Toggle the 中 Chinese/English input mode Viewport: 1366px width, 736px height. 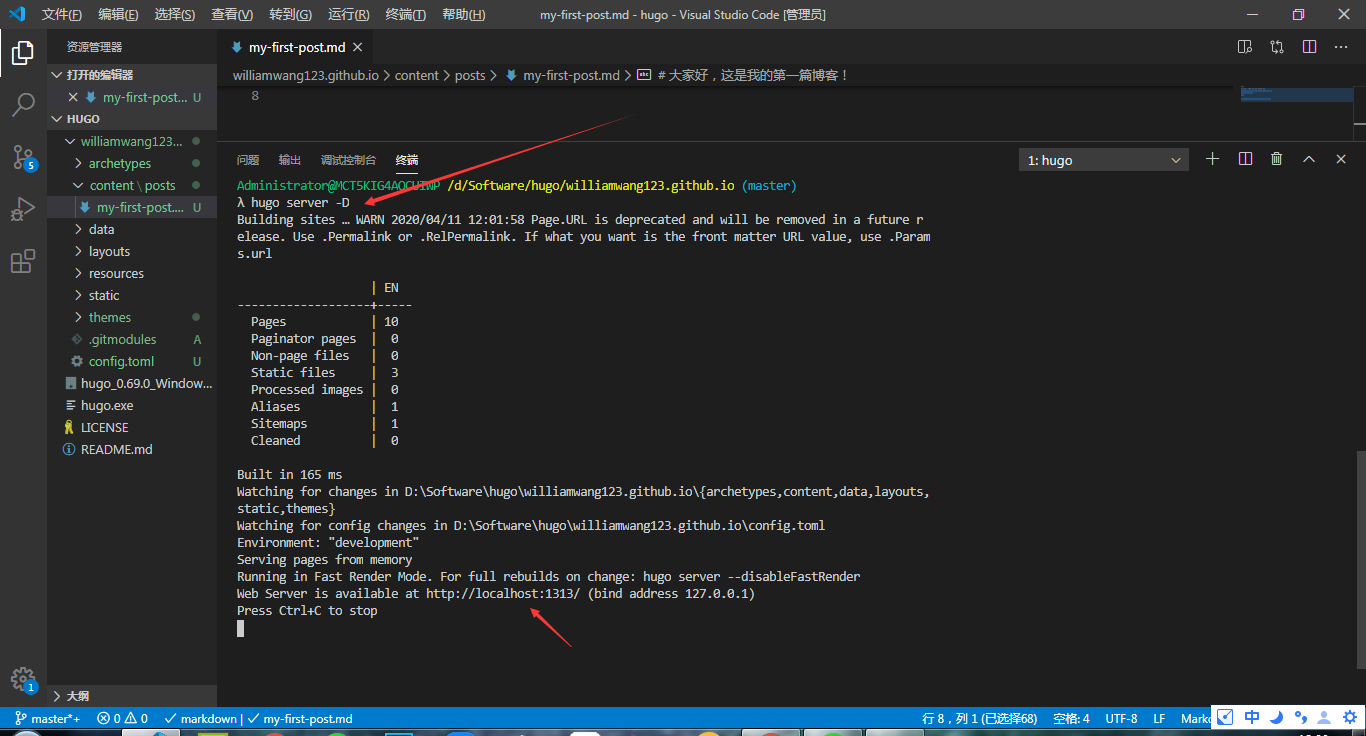click(1252, 717)
